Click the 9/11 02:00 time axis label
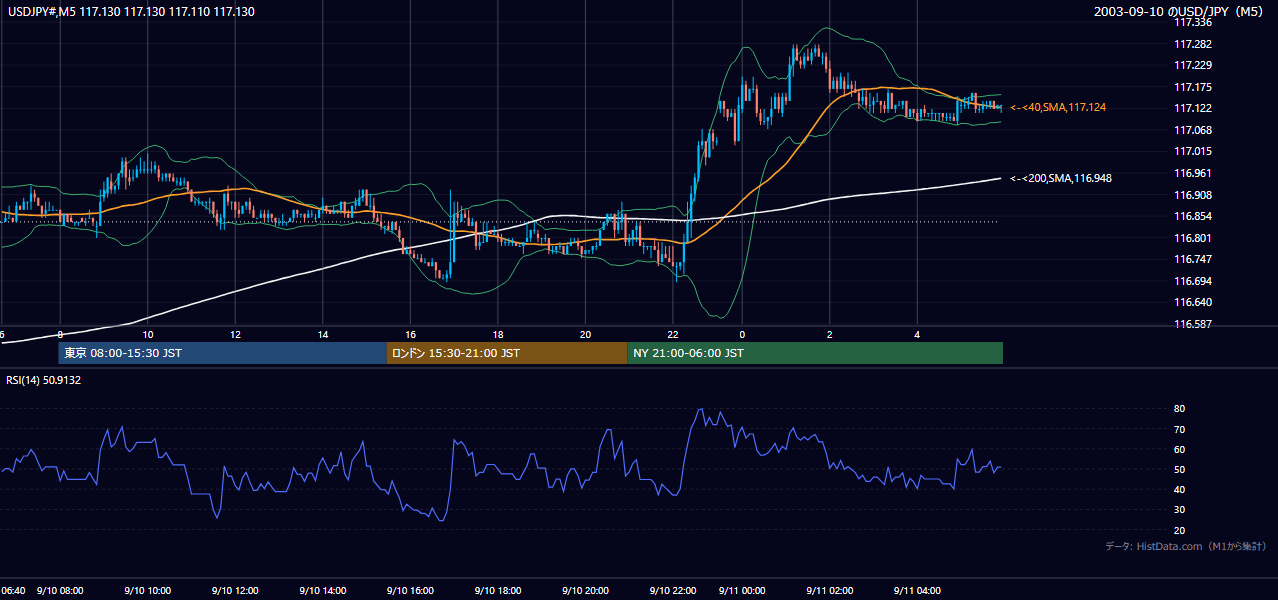 coord(830,591)
